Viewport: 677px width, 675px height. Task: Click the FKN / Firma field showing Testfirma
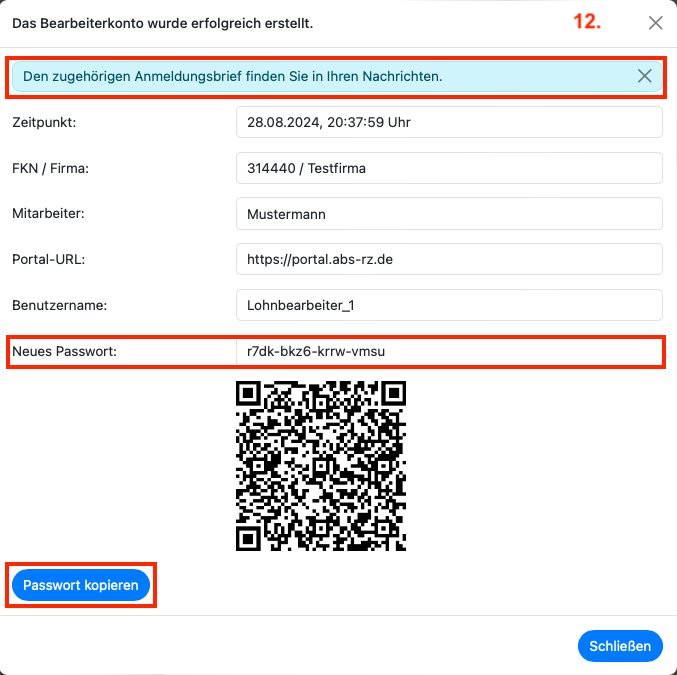(x=449, y=168)
